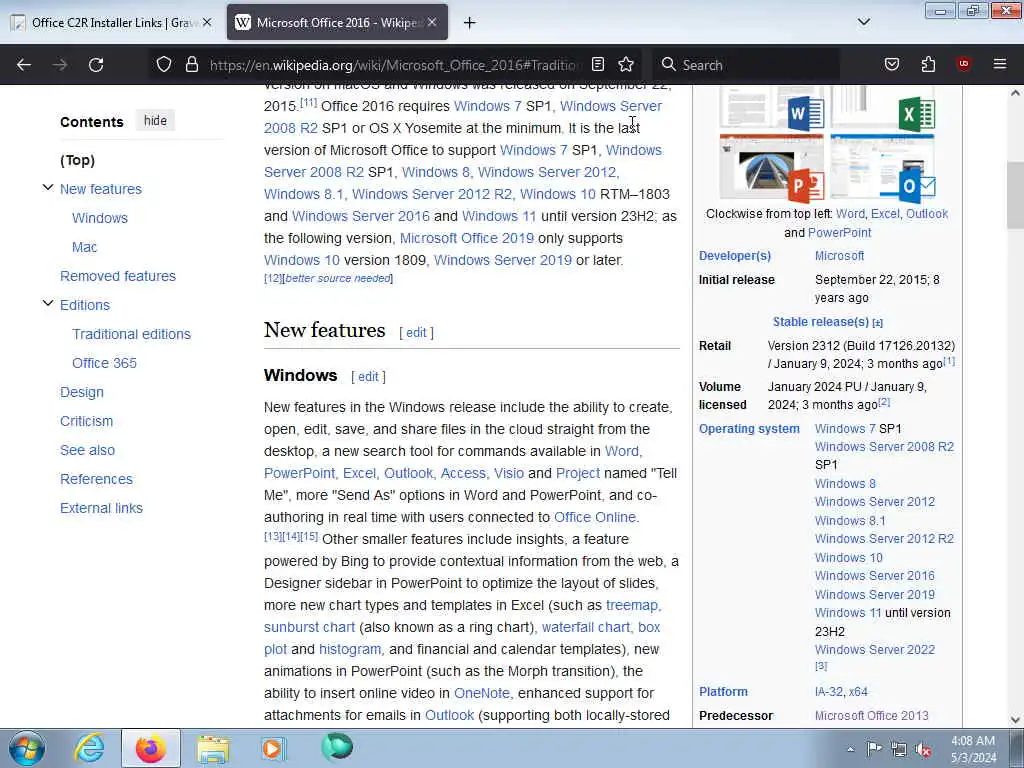This screenshot has width=1024, height=768.
Task: Jump to External links section
Action: pos(101,508)
